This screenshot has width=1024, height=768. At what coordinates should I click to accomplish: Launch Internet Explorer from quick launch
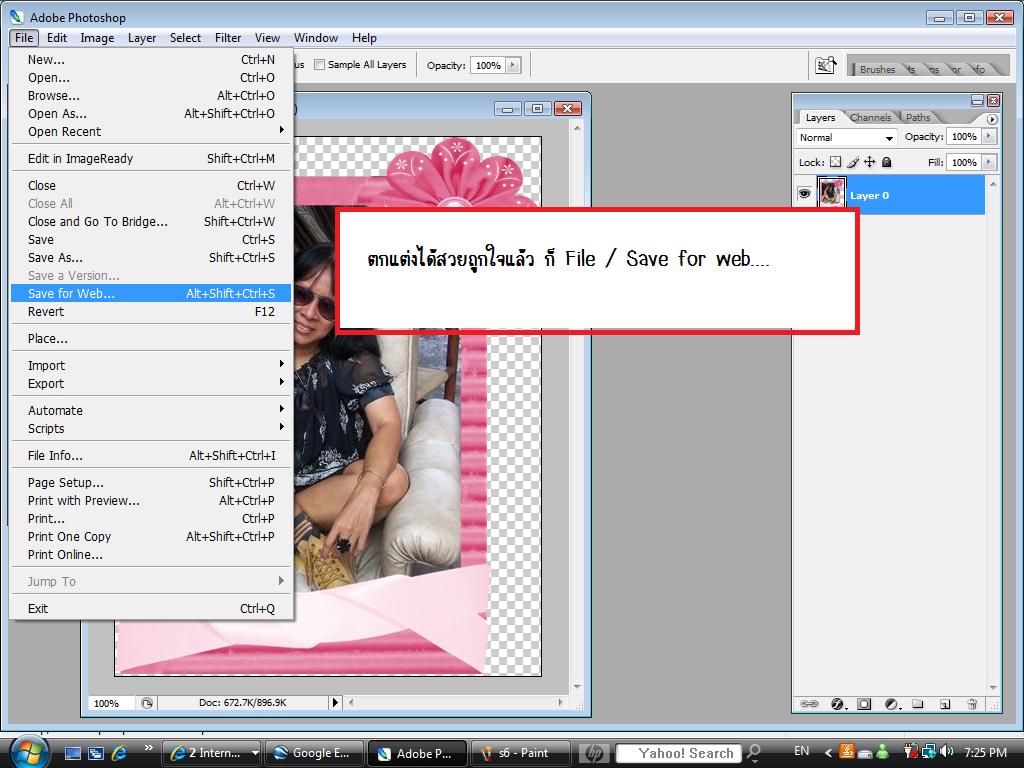coord(119,754)
